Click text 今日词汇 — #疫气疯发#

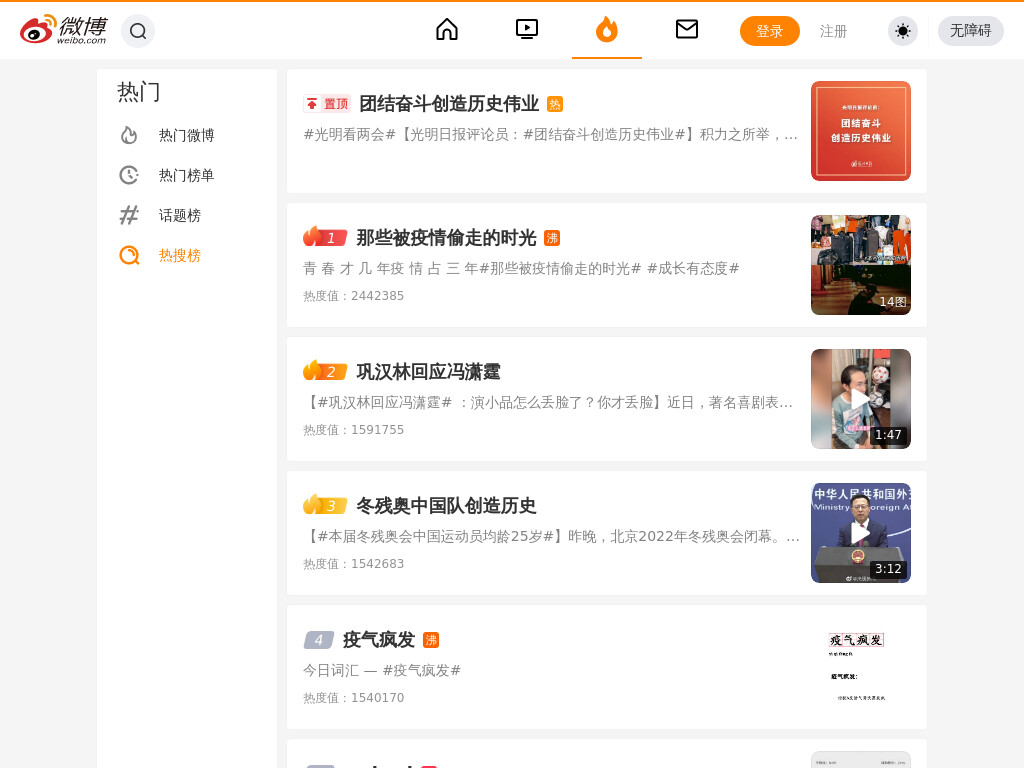click(x=382, y=671)
